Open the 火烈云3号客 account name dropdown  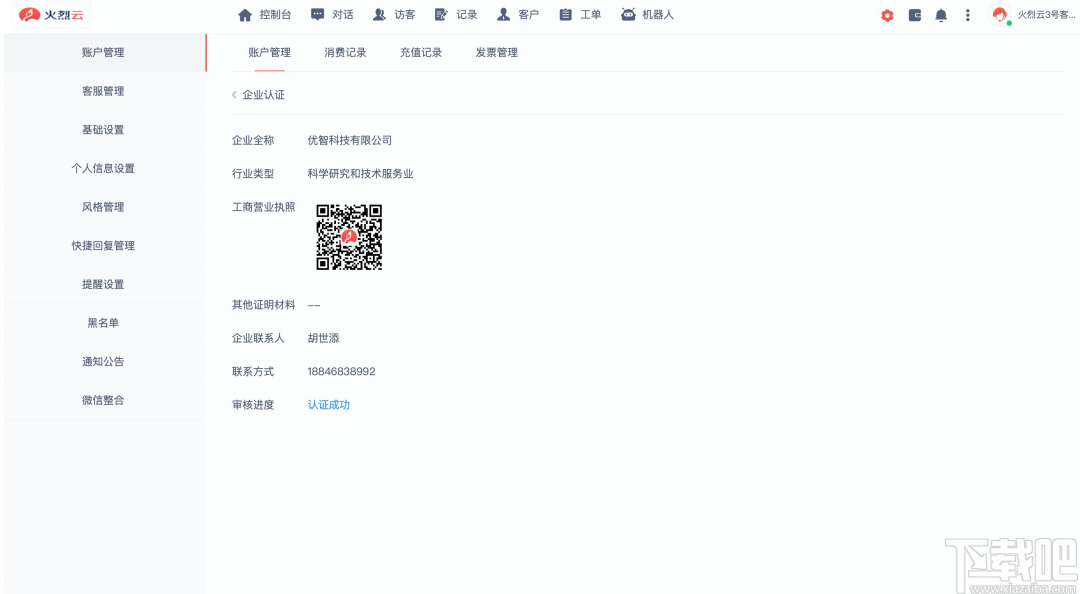click(1046, 14)
